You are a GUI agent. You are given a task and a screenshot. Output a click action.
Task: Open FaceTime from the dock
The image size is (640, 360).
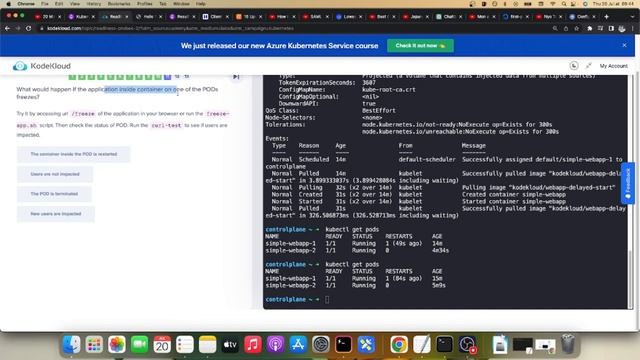tap(140, 345)
